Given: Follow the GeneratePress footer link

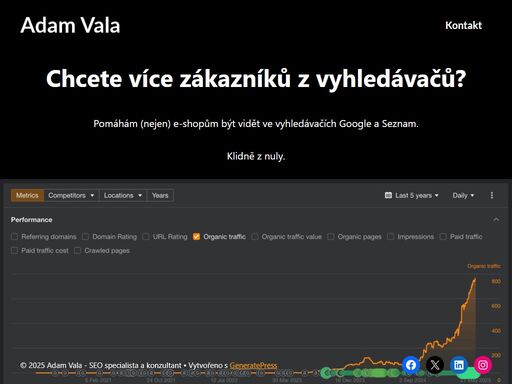Looking at the screenshot, I should (253, 365).
